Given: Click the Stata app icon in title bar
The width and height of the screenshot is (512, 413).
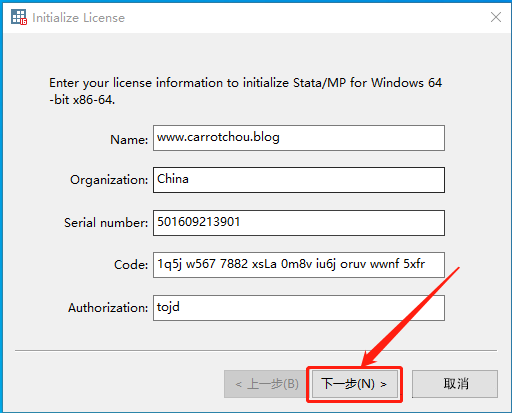Looking at the screenshot, I should [19, 17].
